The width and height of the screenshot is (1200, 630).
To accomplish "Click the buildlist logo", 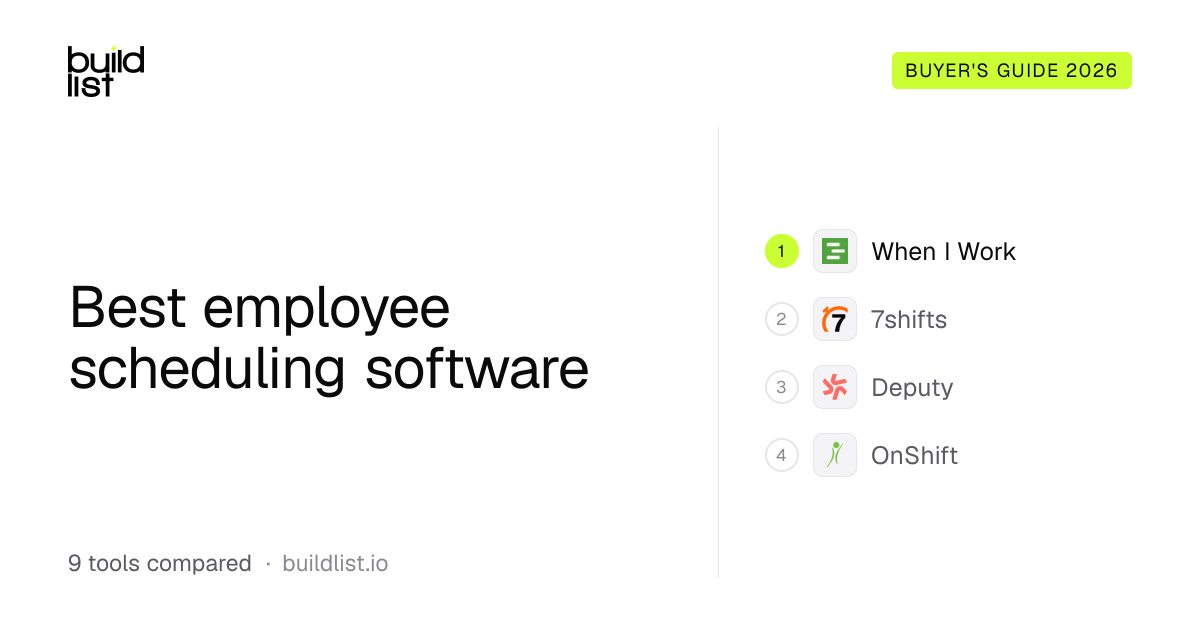I will (x=106, y=71).
